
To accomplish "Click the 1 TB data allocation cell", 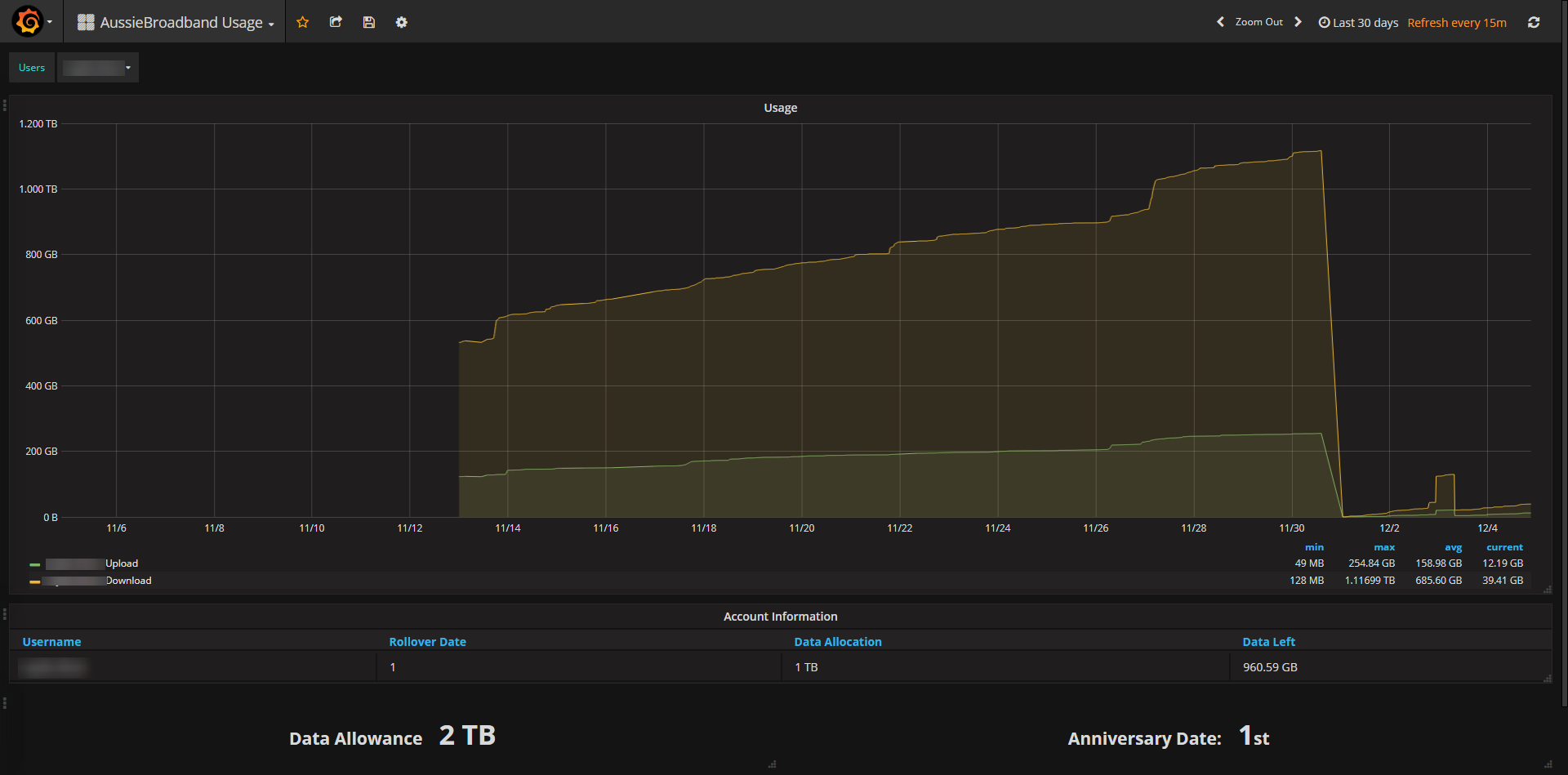I will [x=1006, y=667].
